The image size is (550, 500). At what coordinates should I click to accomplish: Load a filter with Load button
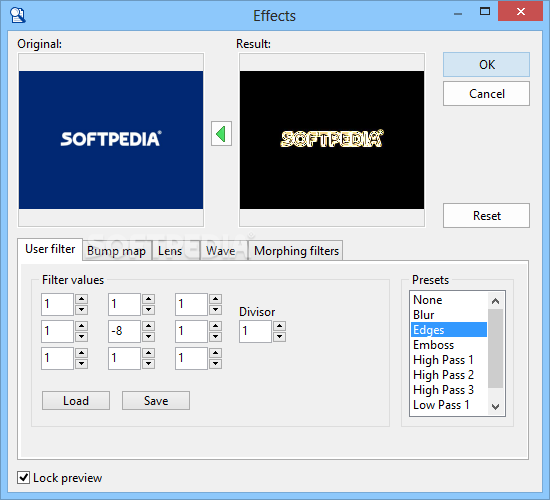76,401
